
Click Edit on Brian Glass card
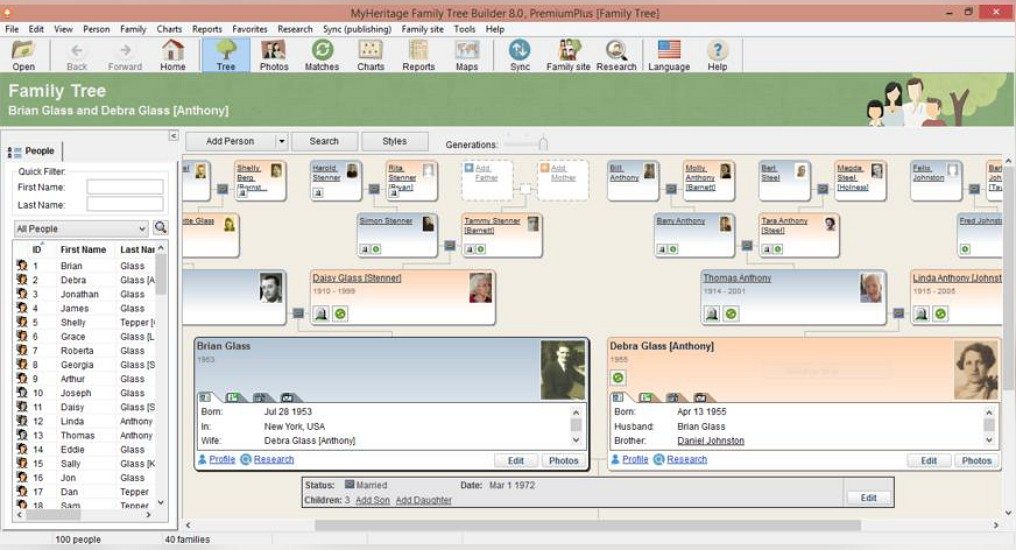(516, 461)
